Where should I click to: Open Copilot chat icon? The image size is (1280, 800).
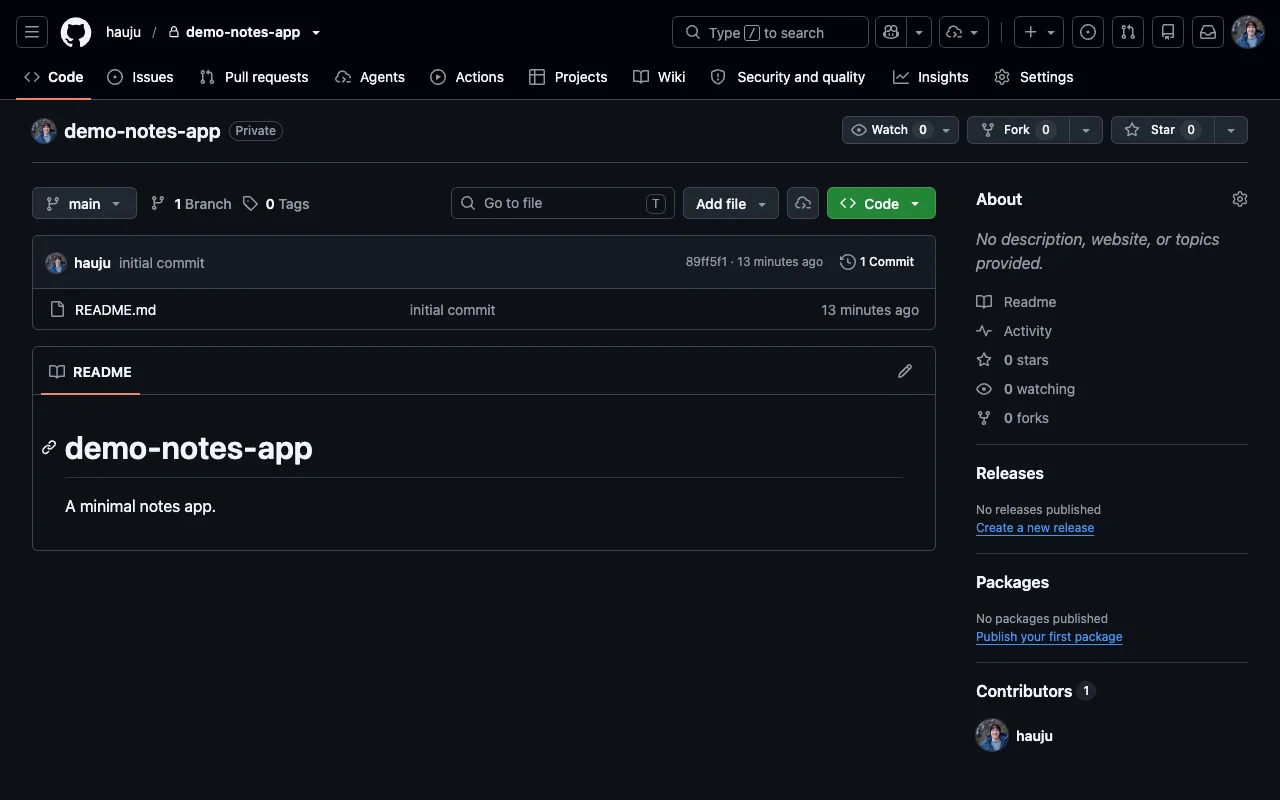[x=891, y=32]
